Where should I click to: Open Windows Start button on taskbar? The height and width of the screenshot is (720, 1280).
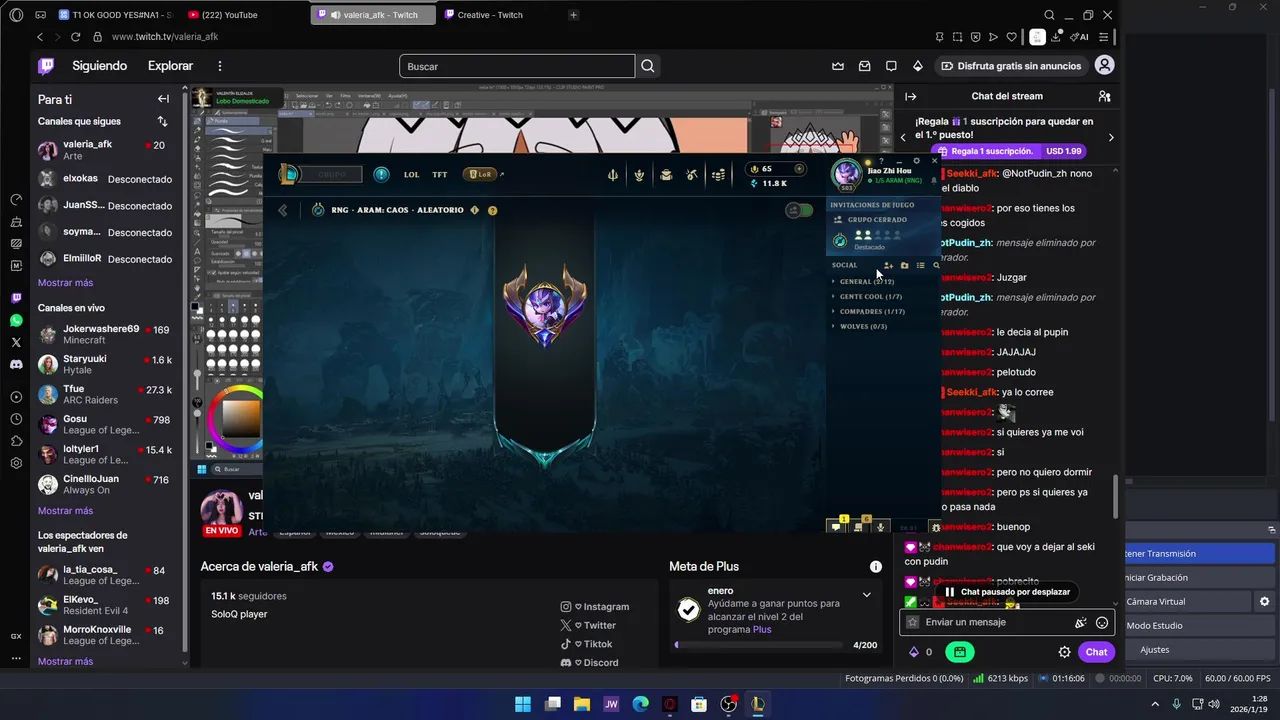tap(523, 704)
